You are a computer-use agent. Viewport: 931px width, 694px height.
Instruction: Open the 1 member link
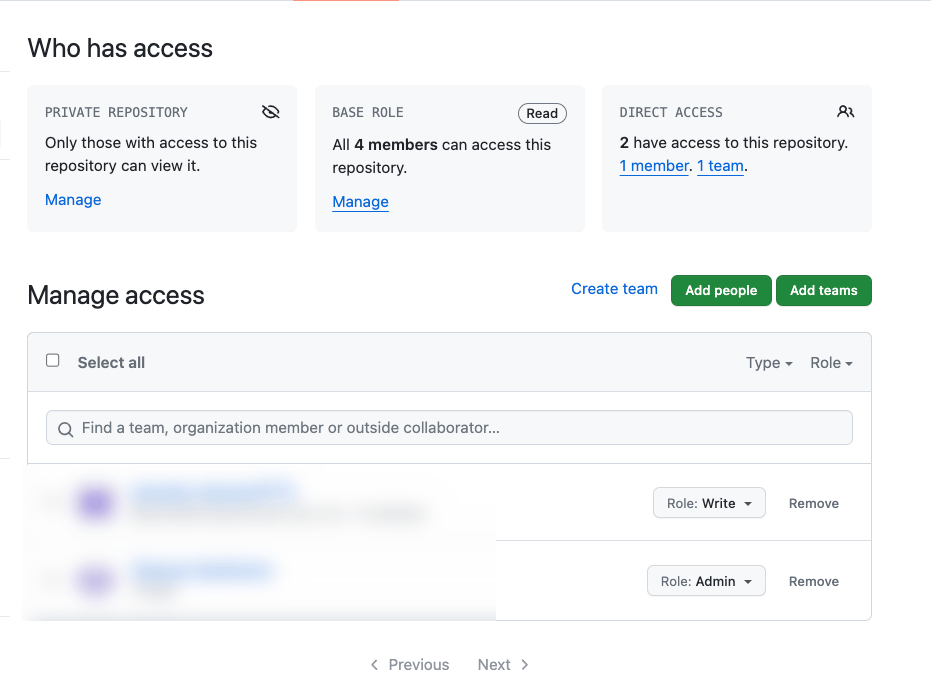pyautogui.click(x=654, y=166)
